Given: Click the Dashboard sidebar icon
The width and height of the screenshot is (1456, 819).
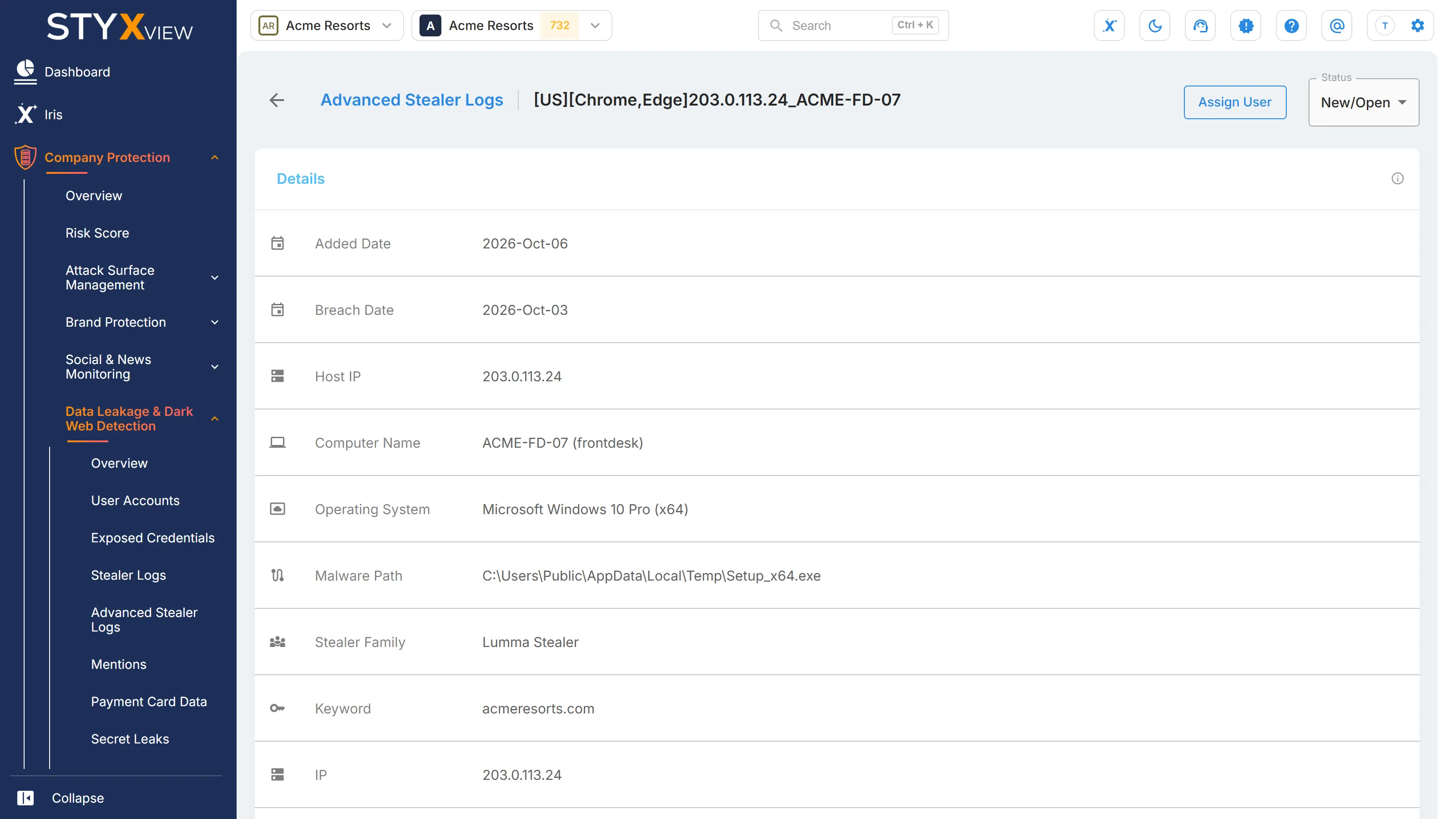Looking at the screenshot, I should coord(25,72).
